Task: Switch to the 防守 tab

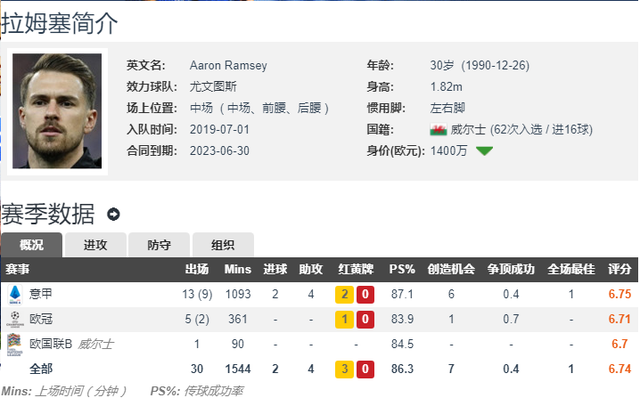Action: 159,245
